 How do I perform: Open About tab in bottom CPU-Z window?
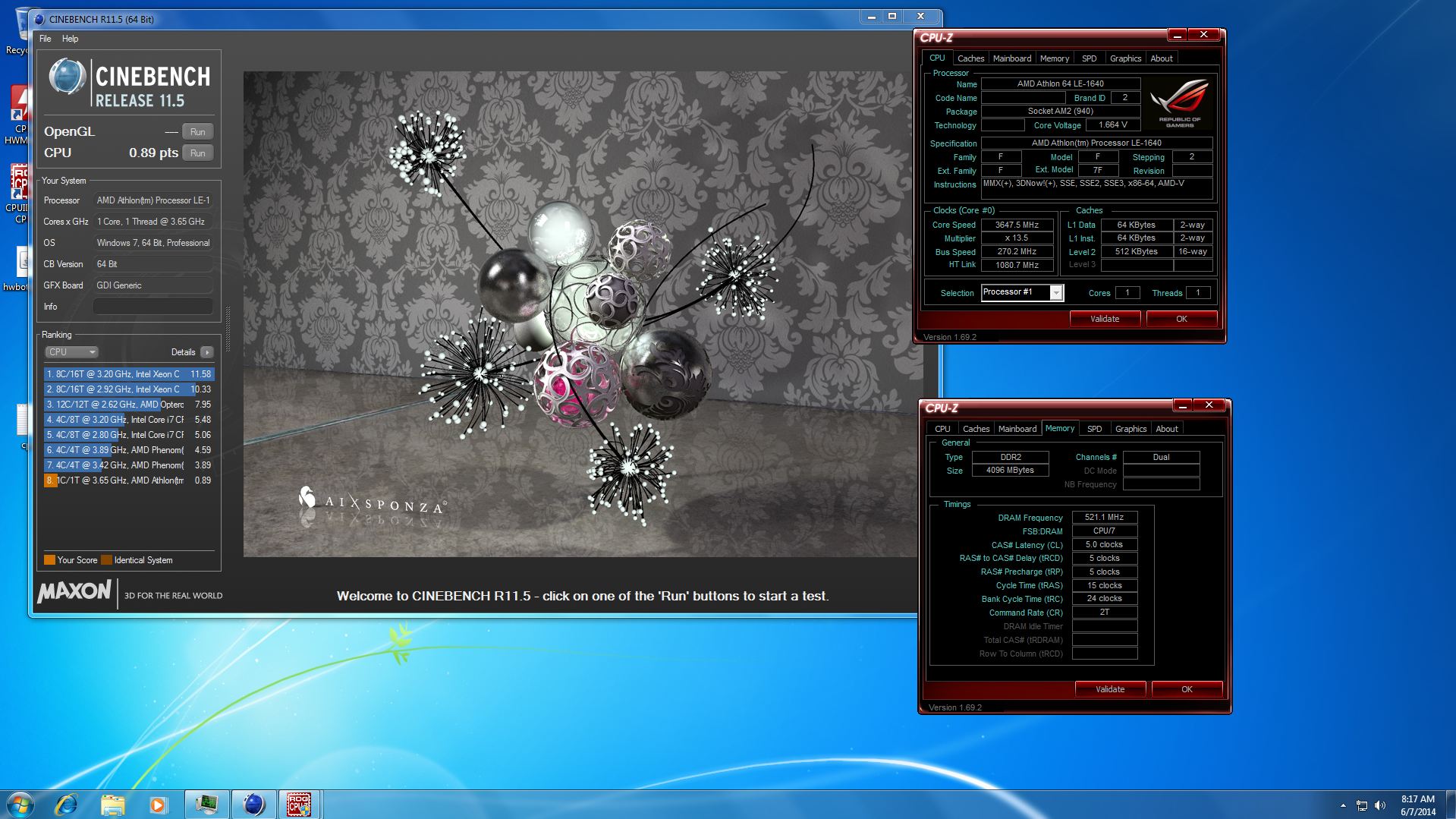1167,429
